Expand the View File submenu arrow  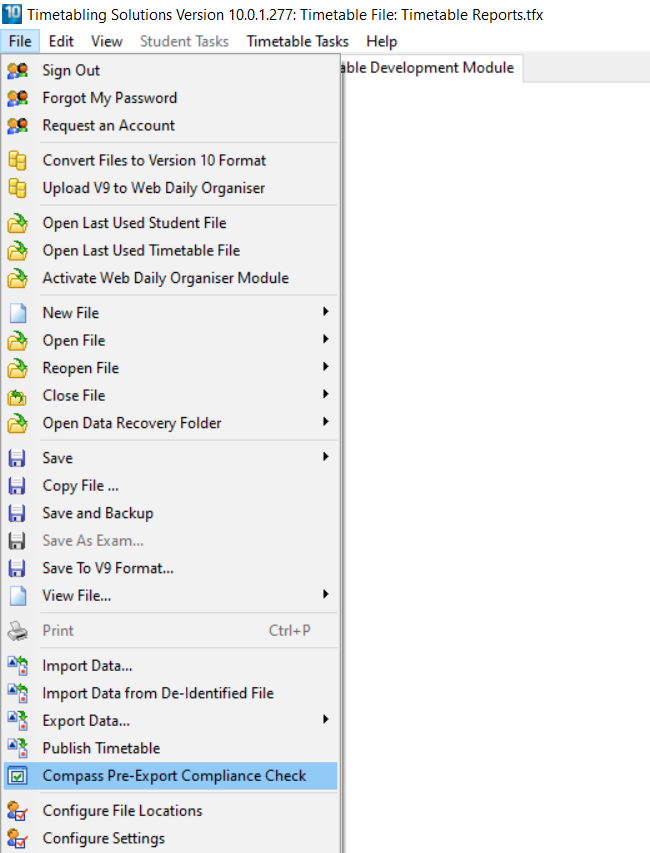pyautogui.click(x=325, y=594)
